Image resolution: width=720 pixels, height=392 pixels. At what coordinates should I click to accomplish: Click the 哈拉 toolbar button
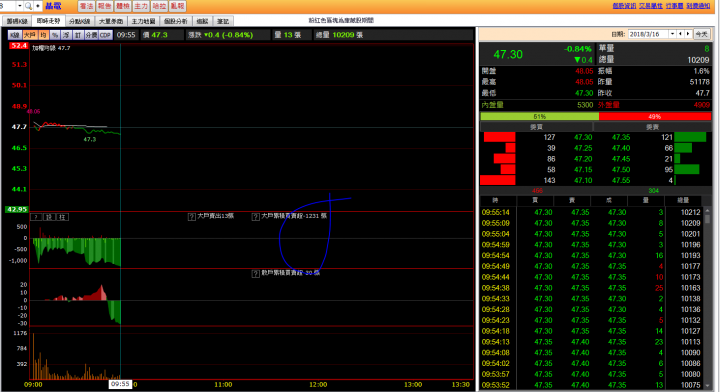pos(159,6)
